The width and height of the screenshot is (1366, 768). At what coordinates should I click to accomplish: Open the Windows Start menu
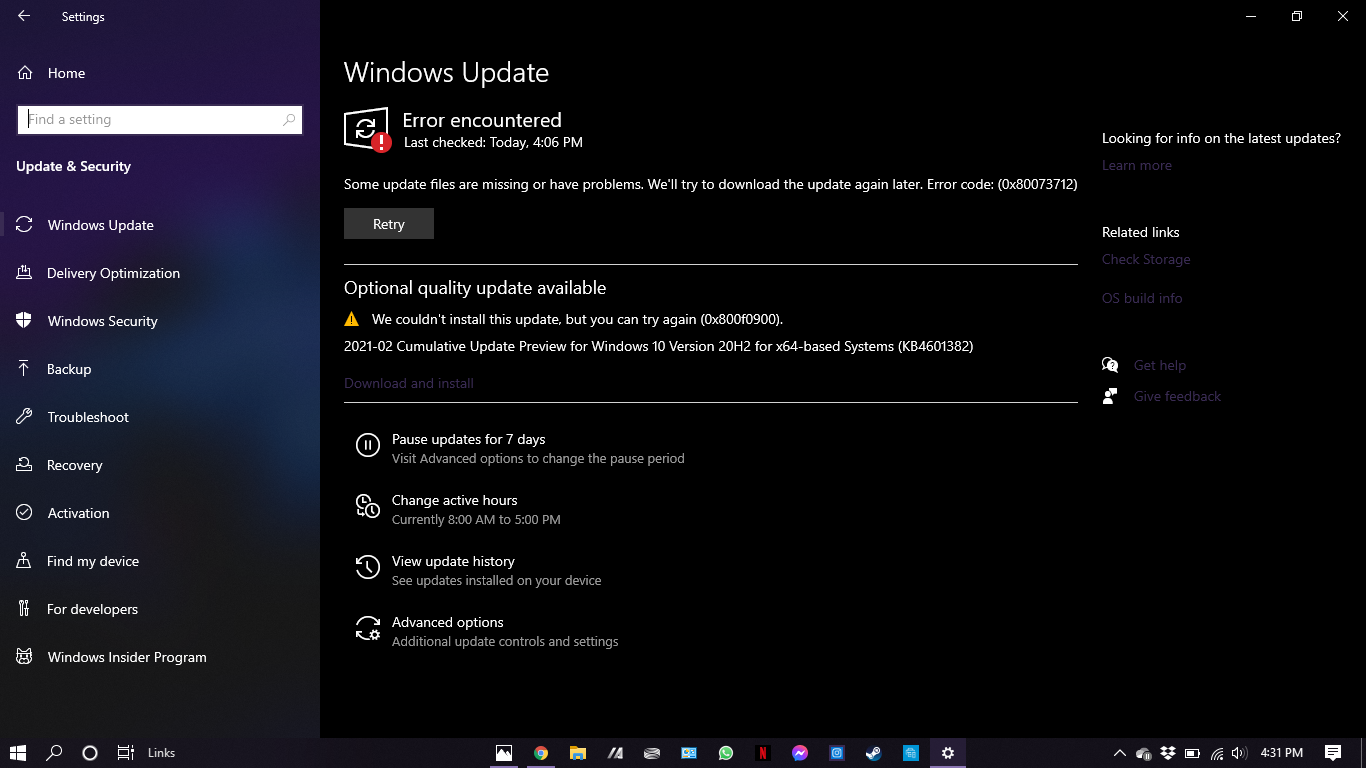pos(18,753)
